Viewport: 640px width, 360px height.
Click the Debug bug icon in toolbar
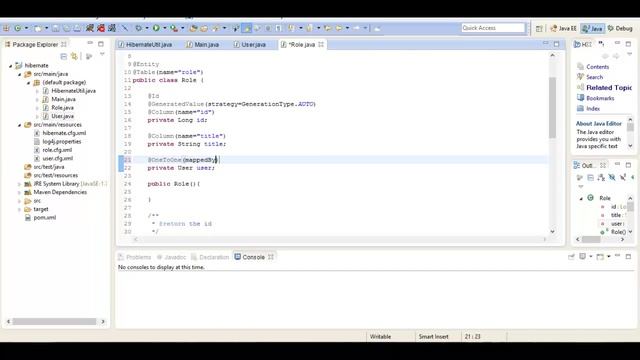coord(139,28)
